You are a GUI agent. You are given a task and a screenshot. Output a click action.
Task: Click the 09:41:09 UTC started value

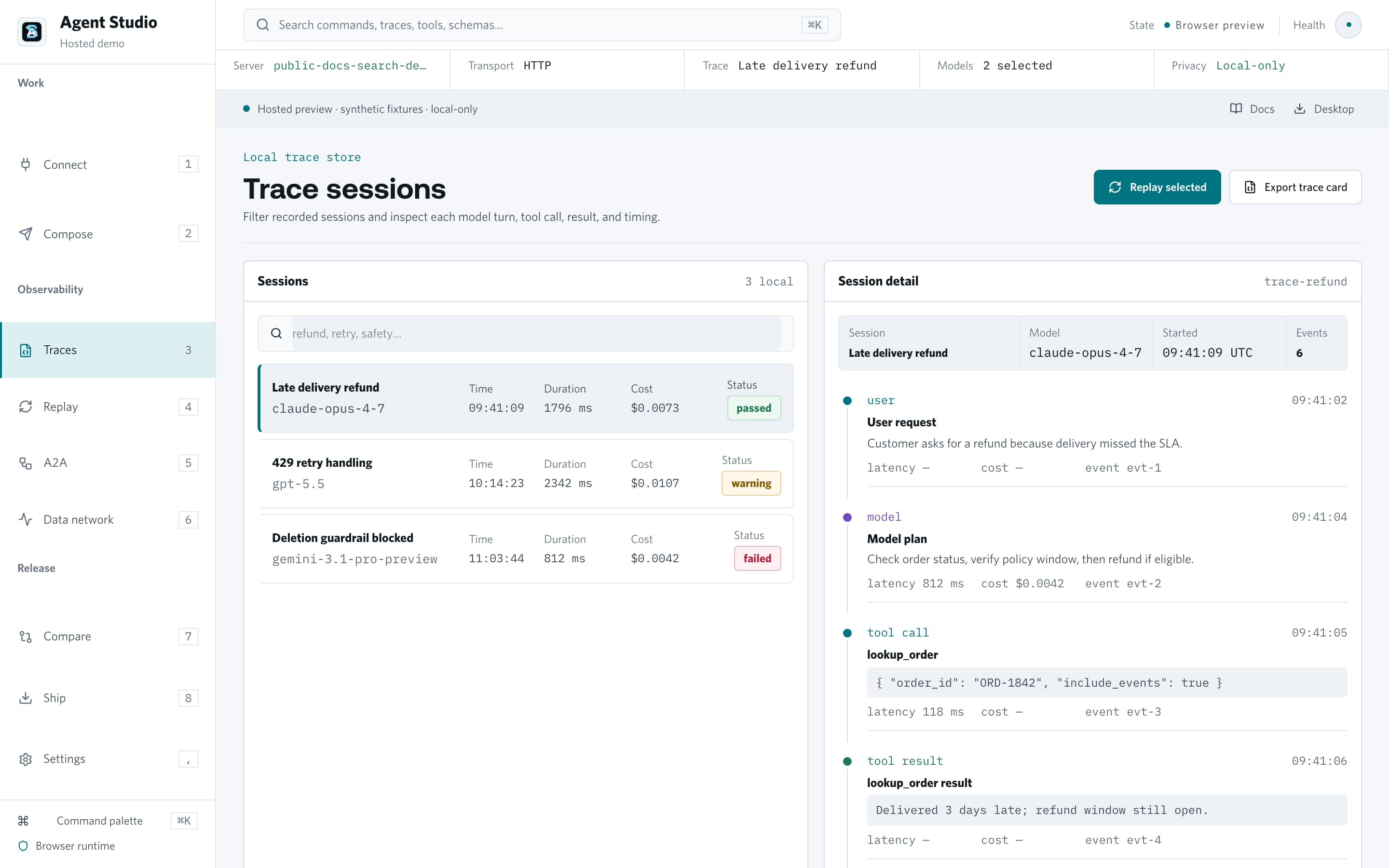click(x=1207, y=353)
